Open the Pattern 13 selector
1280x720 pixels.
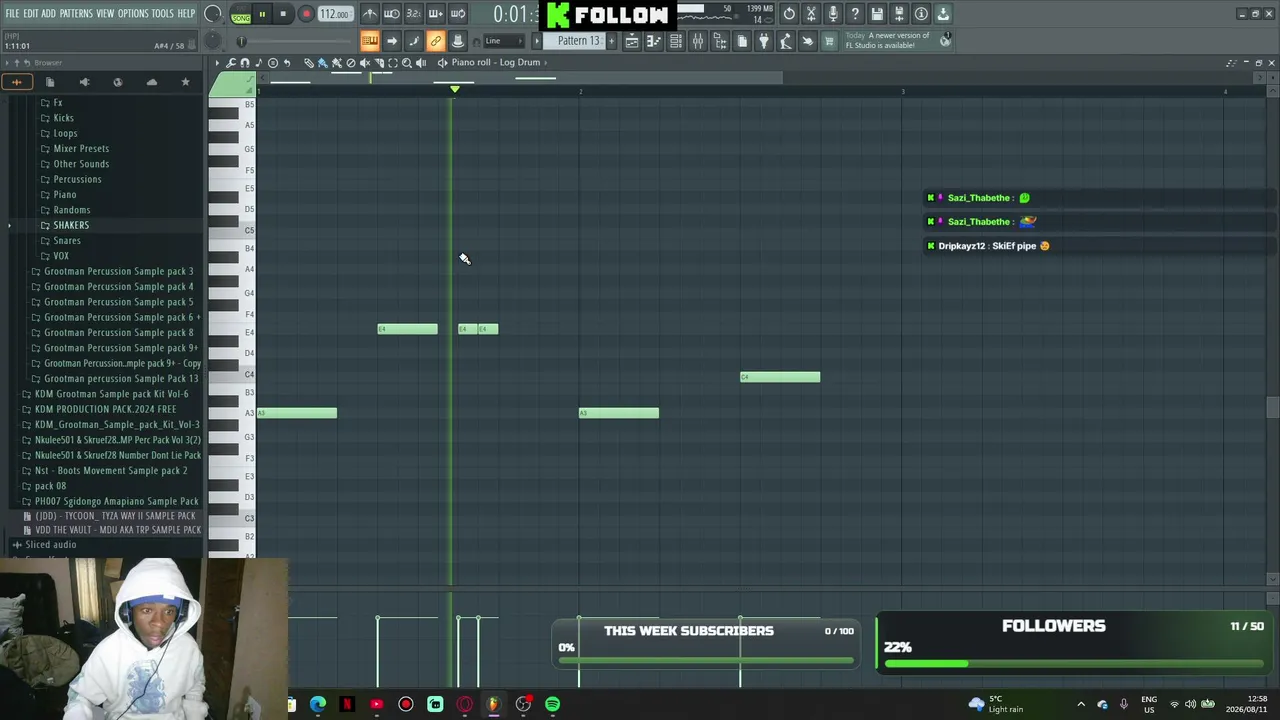578,41
